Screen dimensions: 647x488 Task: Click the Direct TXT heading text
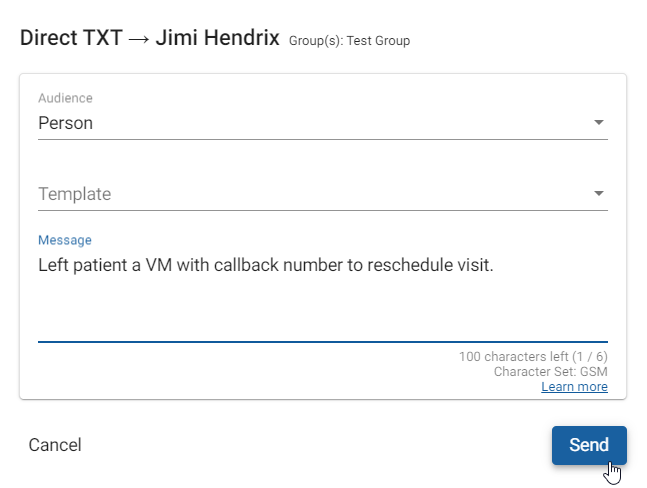point(71,38)
